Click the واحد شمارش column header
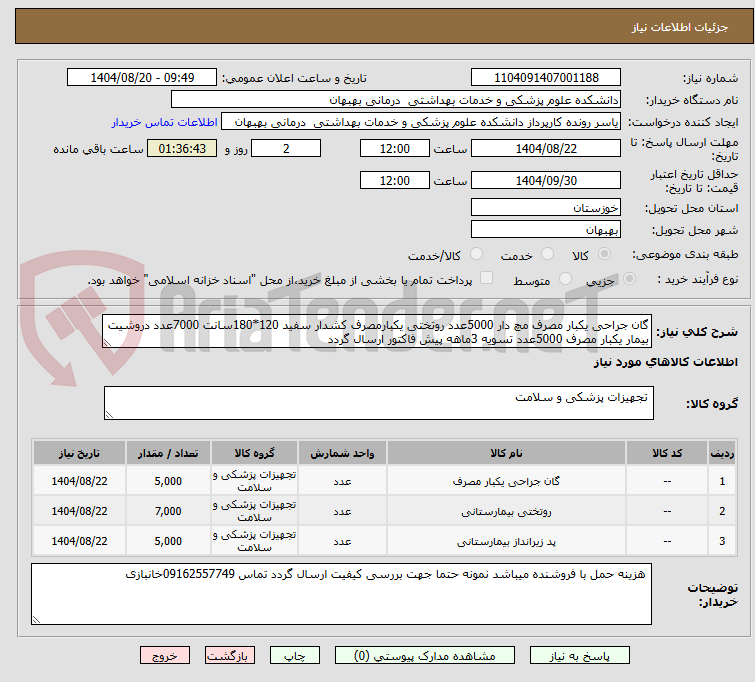Viewport: 755px width, 682px height. (342, 453)
